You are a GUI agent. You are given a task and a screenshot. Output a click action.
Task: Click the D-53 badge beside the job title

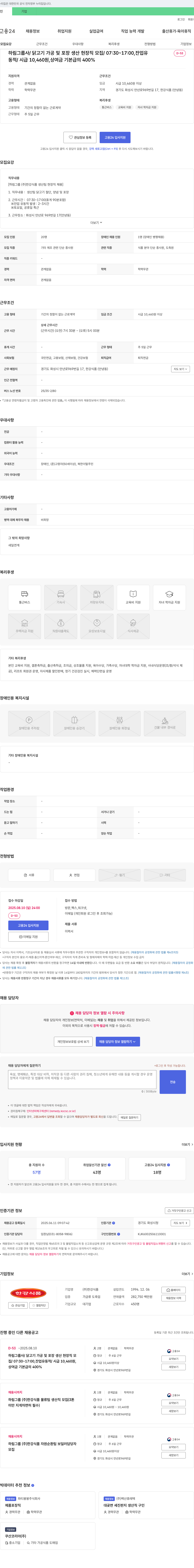[x=179, y=53]
